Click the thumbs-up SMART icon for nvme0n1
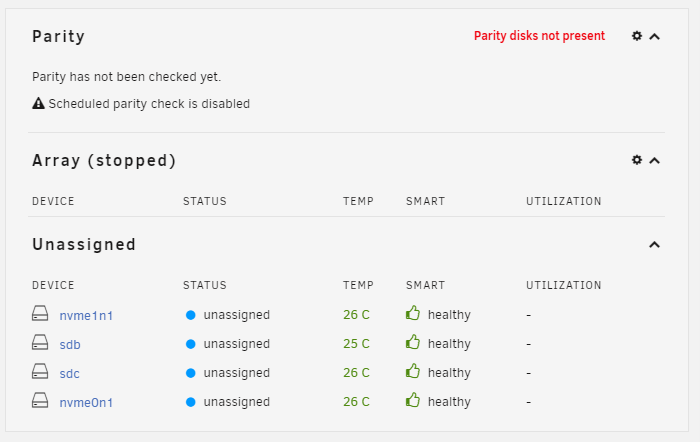 click(413, 400)
